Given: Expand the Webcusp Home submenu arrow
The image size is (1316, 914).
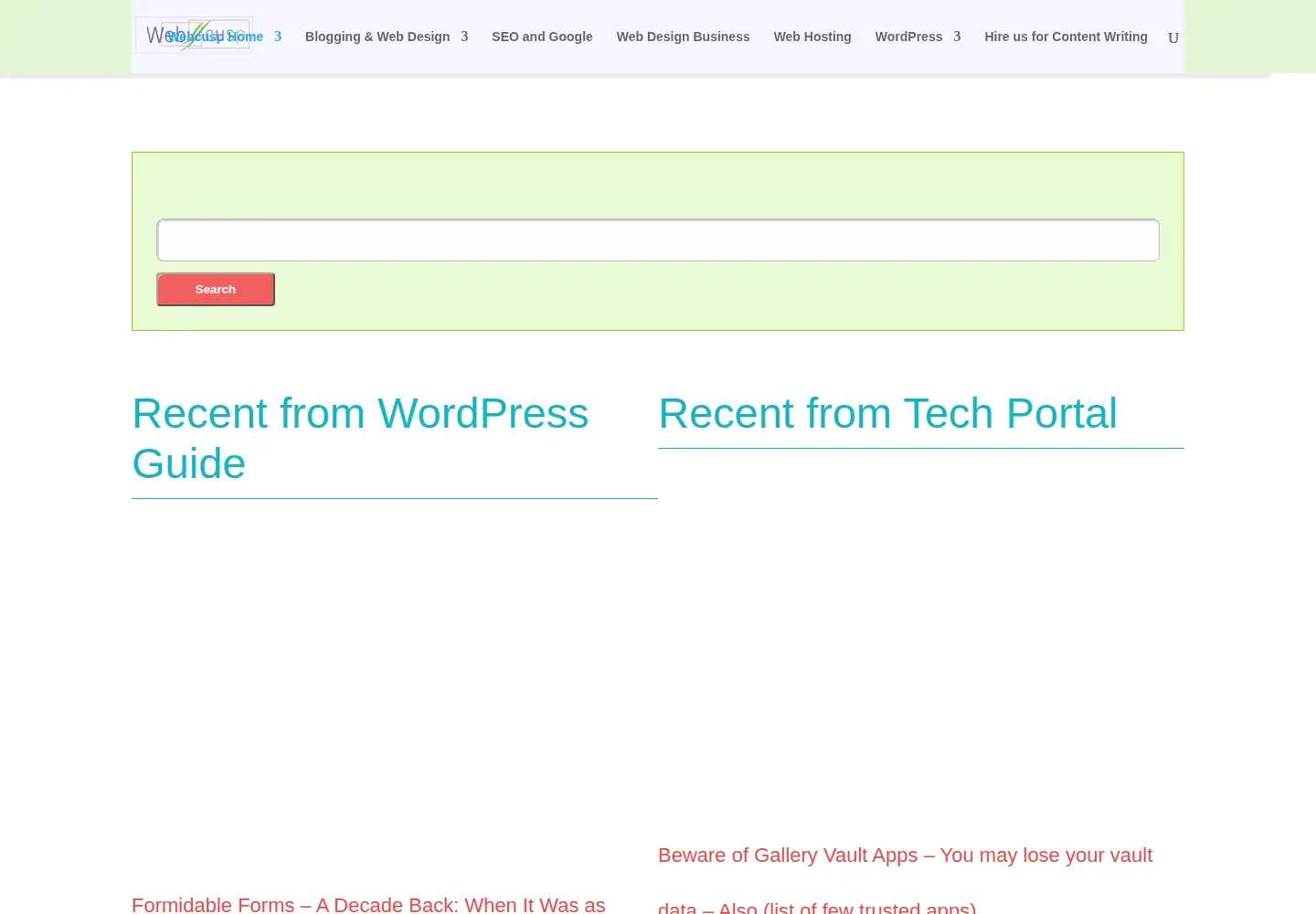Looking at the screenshot, I should [278, 37].
